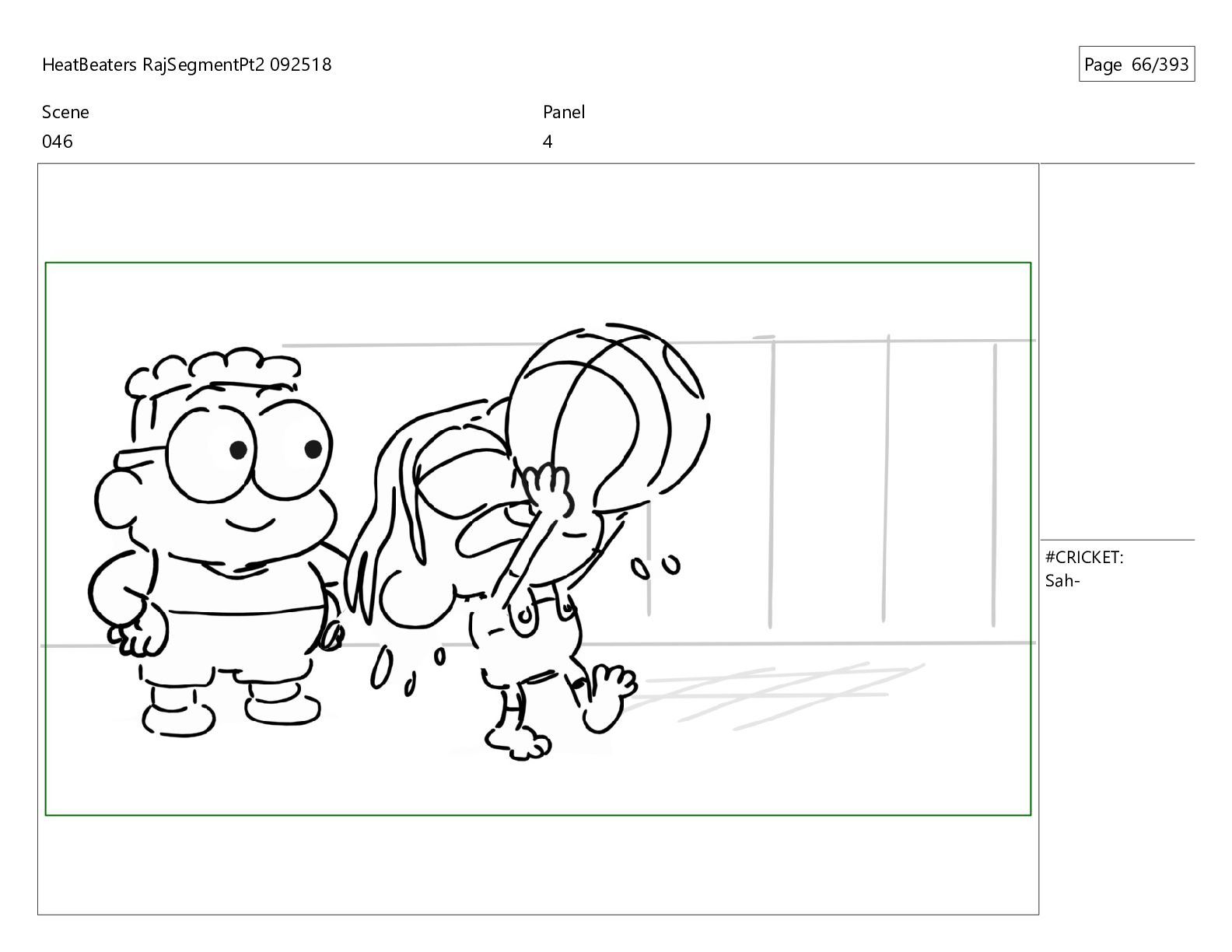This screenshot has width=1232, height=952.
Task: Click the 'Page 66/393' page indicator box
Action: click(1136, 65)
